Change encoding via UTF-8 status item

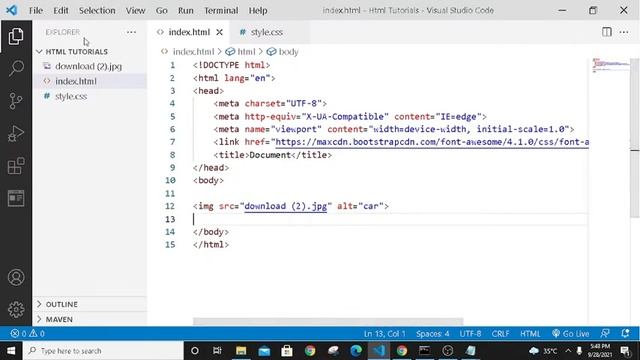click(470, 333)
